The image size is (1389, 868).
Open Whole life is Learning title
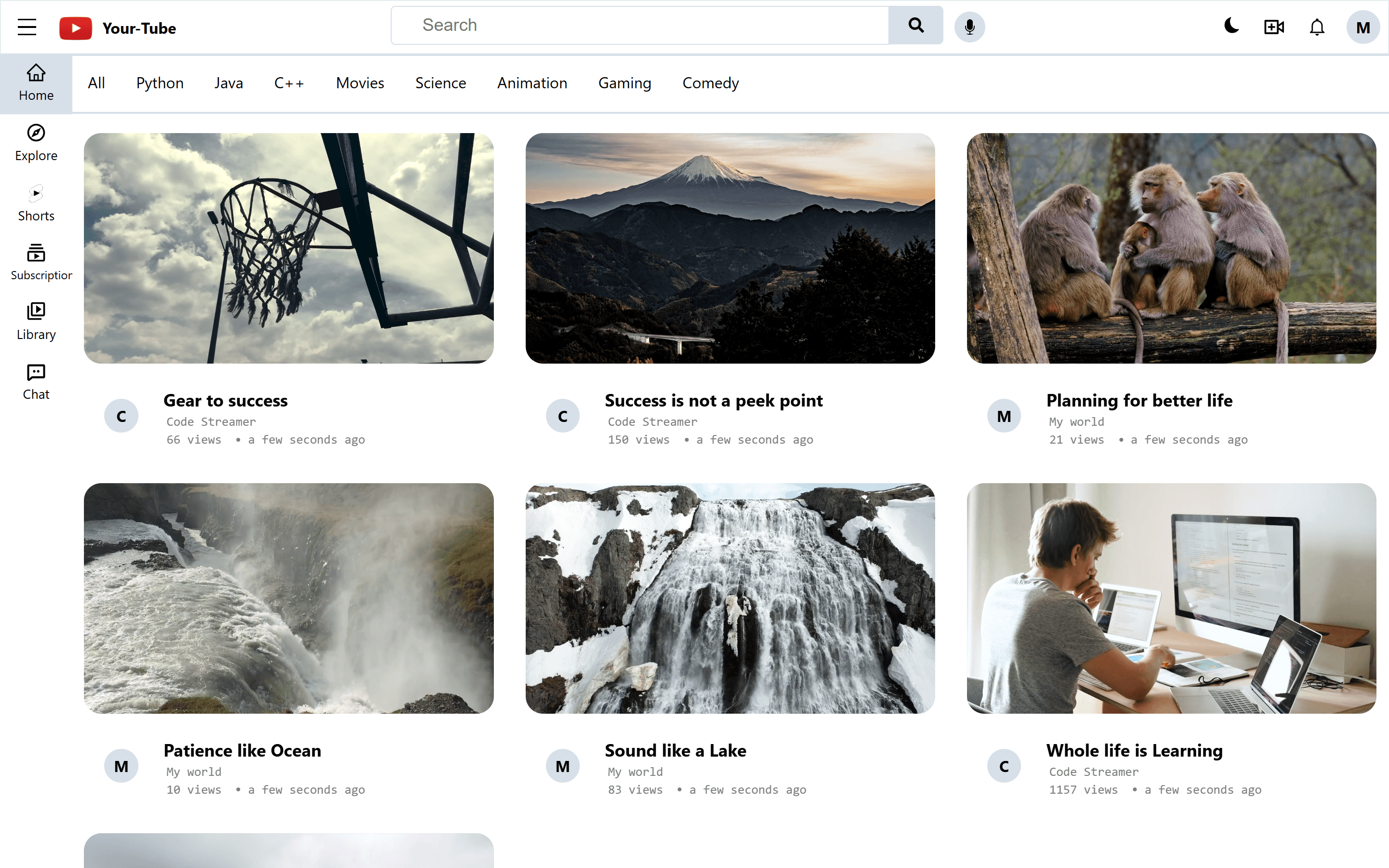pyautogui.click(x=1134, y=751)
